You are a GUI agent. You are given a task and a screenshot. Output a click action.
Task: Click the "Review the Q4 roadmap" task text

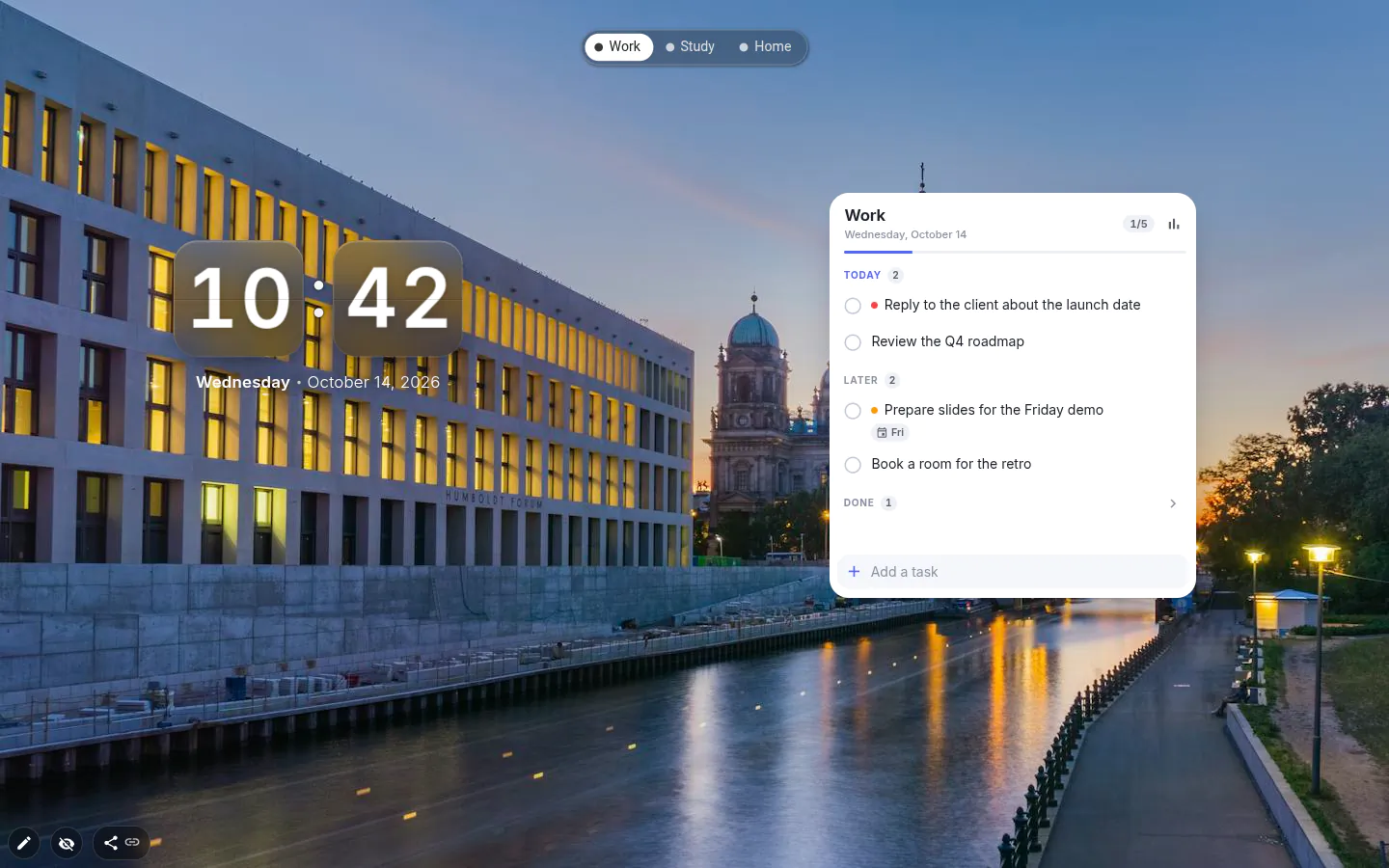click(x=947, y=341)
